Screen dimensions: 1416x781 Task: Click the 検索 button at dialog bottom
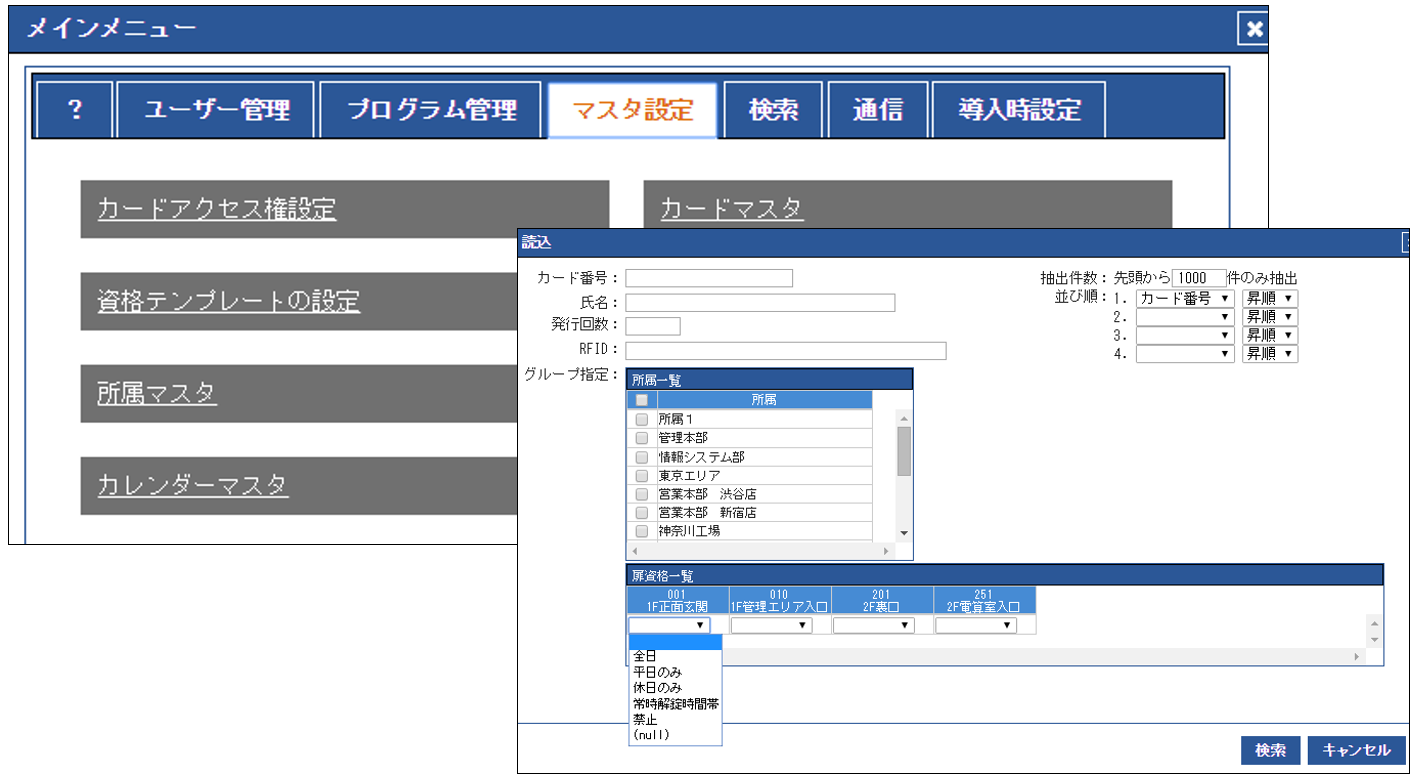coord(1270,750)
